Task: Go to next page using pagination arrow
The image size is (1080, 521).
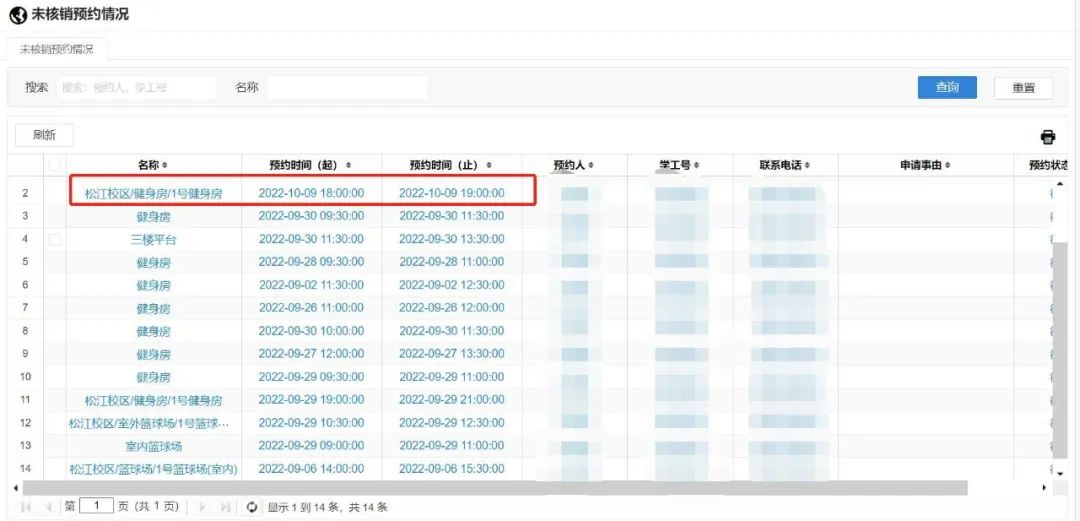Action: coord(204,507)
